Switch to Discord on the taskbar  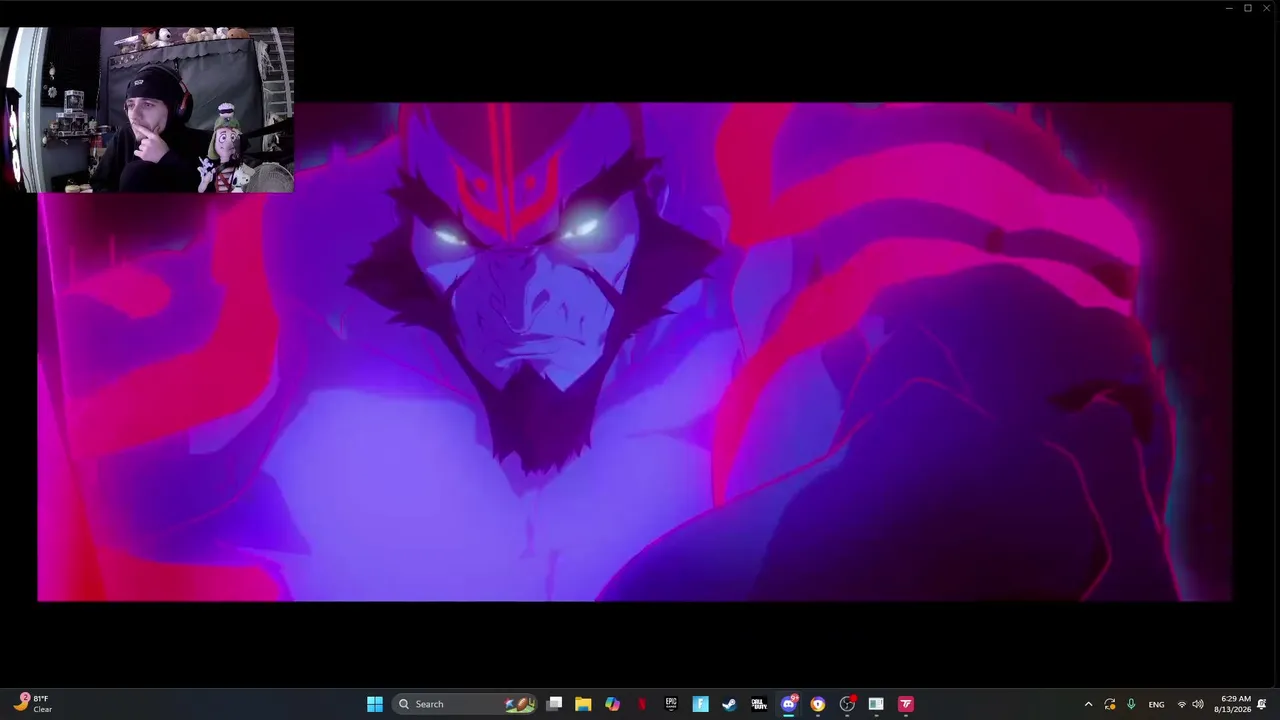coord(788,704)
